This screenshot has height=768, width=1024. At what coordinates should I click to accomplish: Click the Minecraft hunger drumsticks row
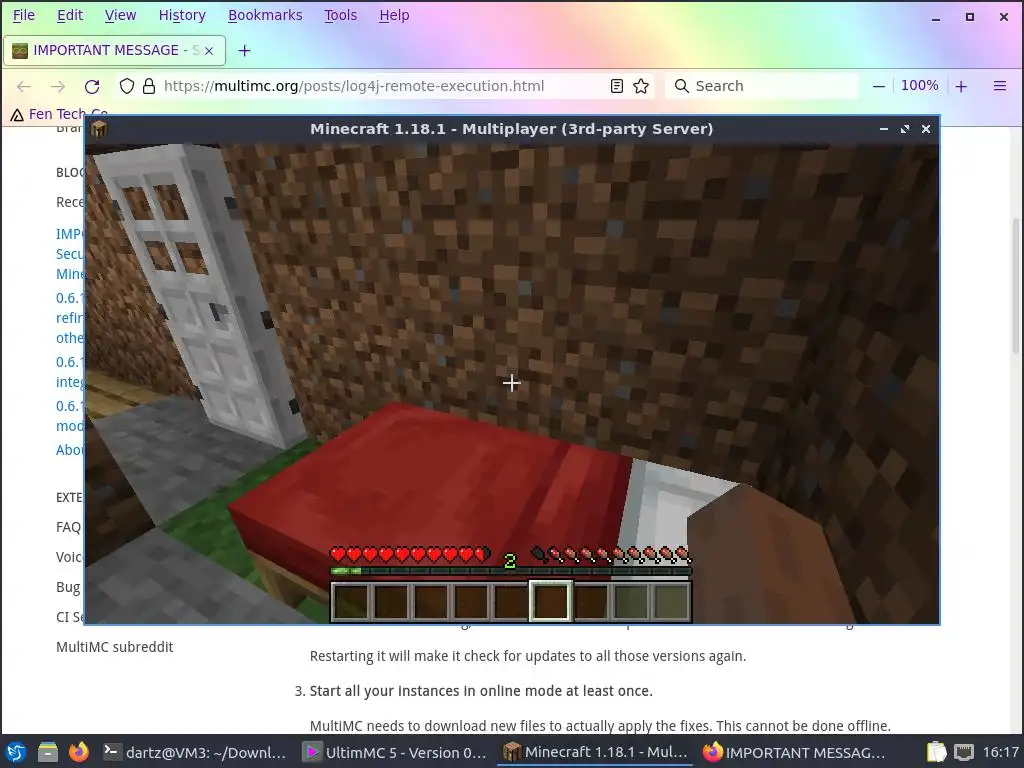click(x=611, y=555)
